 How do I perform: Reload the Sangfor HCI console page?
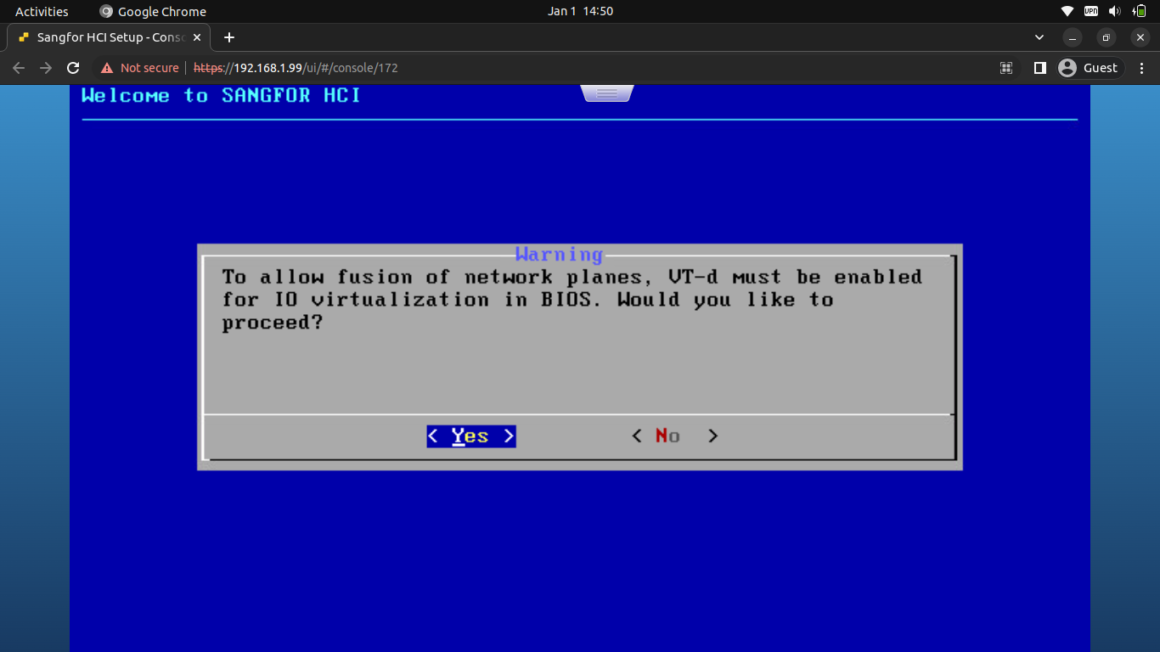(x=72, y=67)
